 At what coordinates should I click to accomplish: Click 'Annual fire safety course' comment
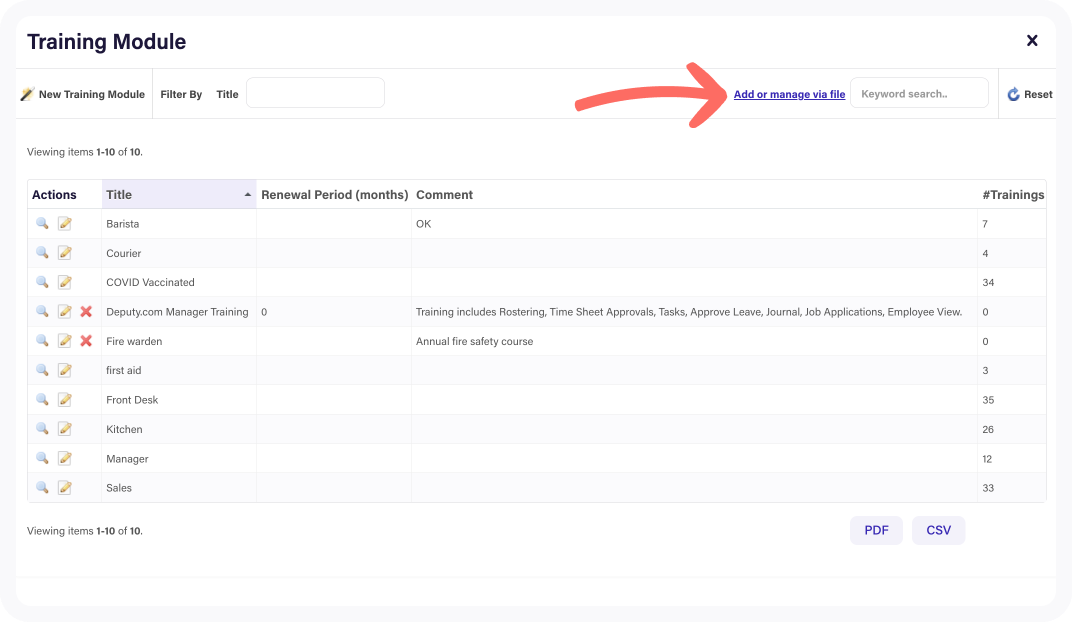coord(474,341)
